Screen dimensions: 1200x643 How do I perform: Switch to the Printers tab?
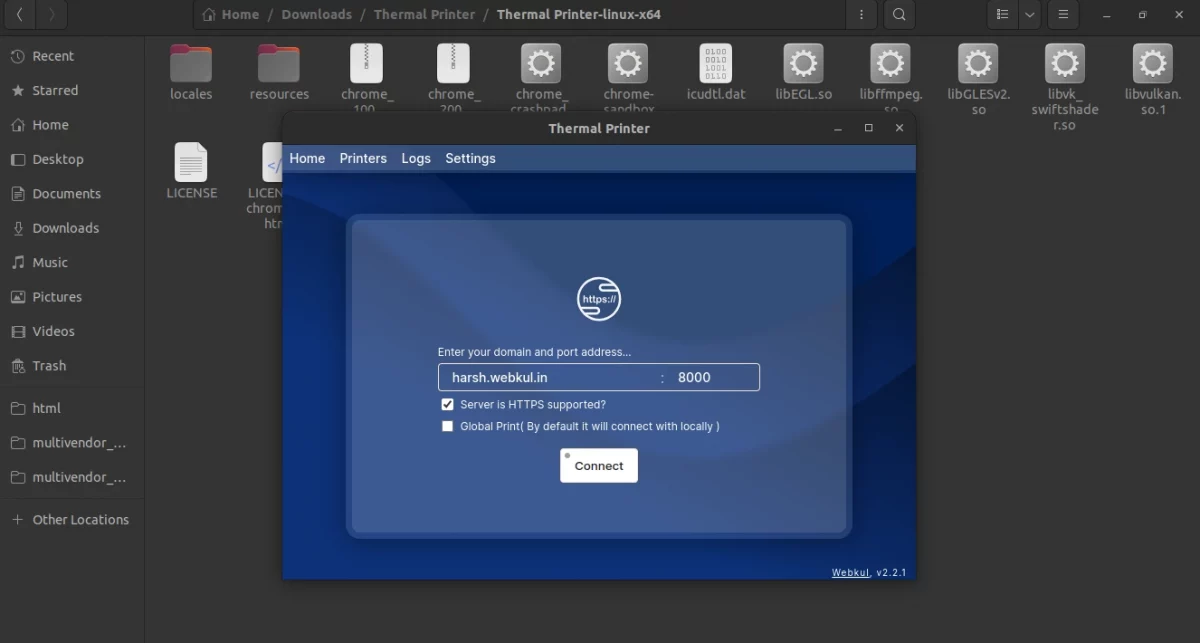click(363, 158)
